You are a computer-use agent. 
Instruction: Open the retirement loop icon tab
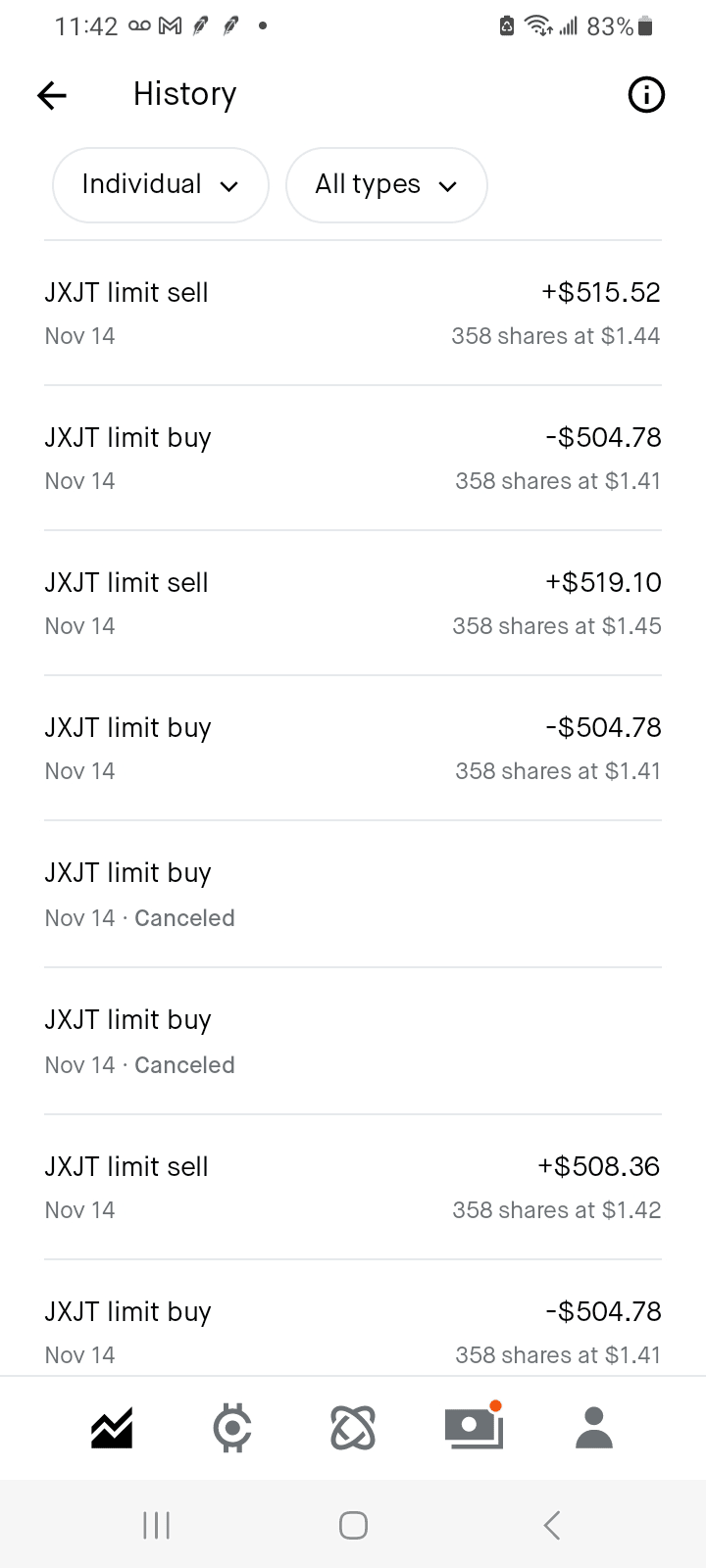click(x=353, y=1428)
